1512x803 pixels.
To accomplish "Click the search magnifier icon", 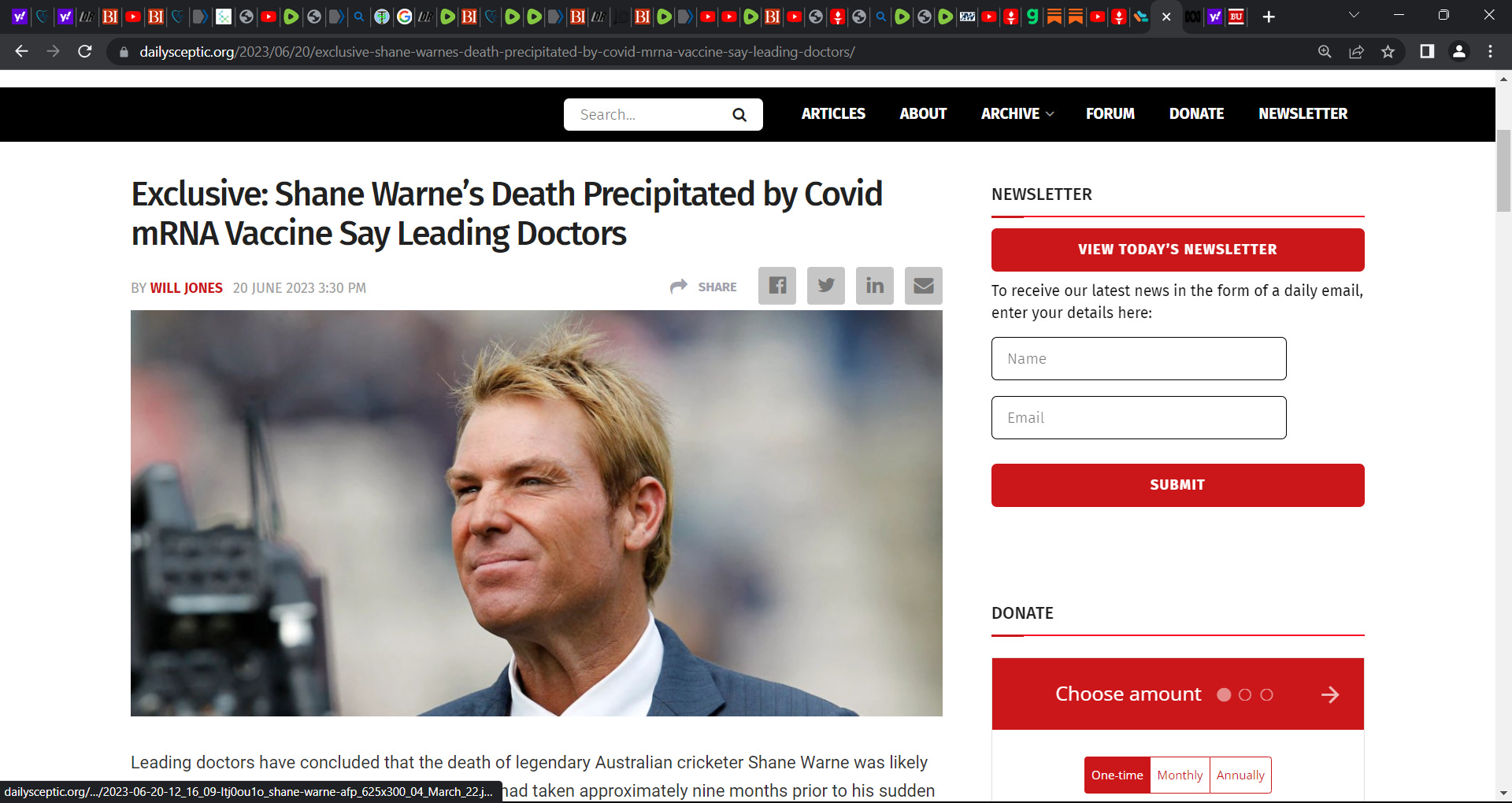I will [x=739, y=115].
